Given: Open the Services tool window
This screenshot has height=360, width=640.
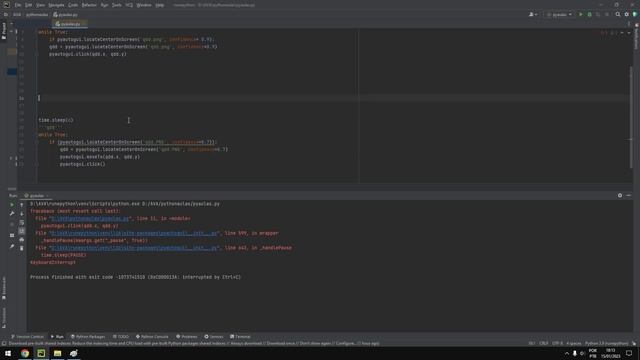Looking at the screenshot, I should coord(214,337).
